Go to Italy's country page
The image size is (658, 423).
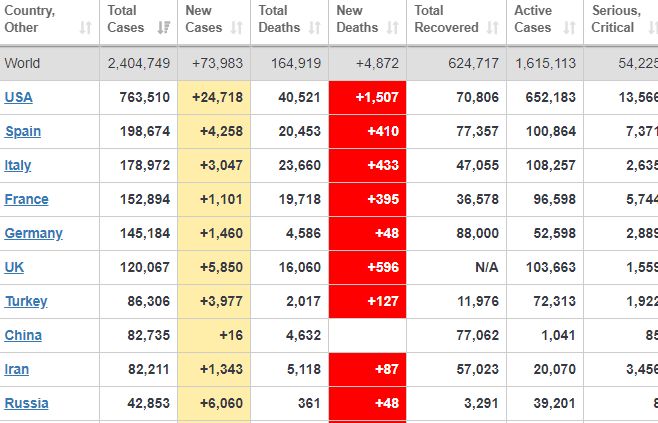(x=19, y=165)
